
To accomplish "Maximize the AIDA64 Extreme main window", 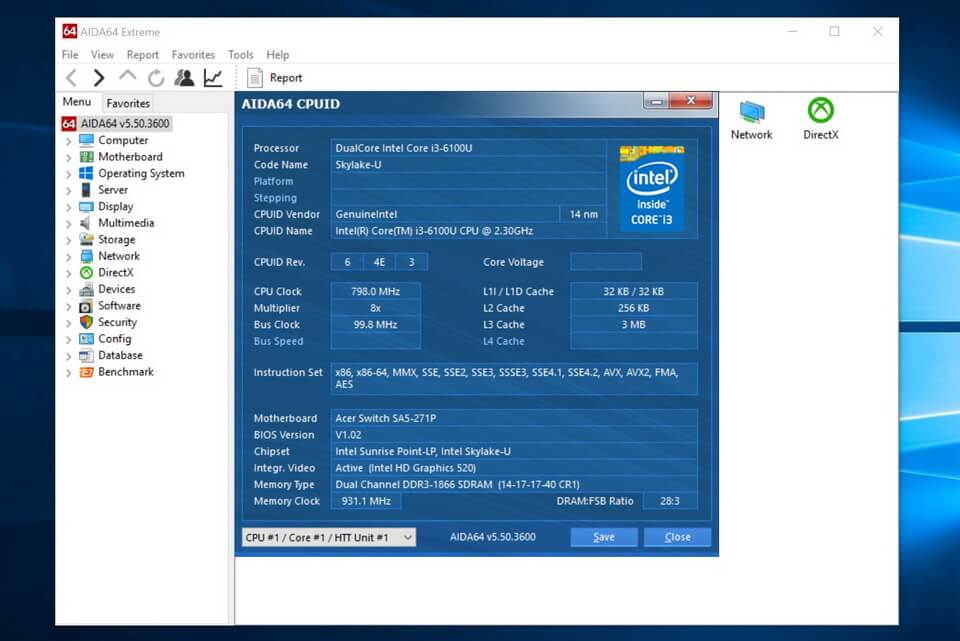I will point(834,31).
